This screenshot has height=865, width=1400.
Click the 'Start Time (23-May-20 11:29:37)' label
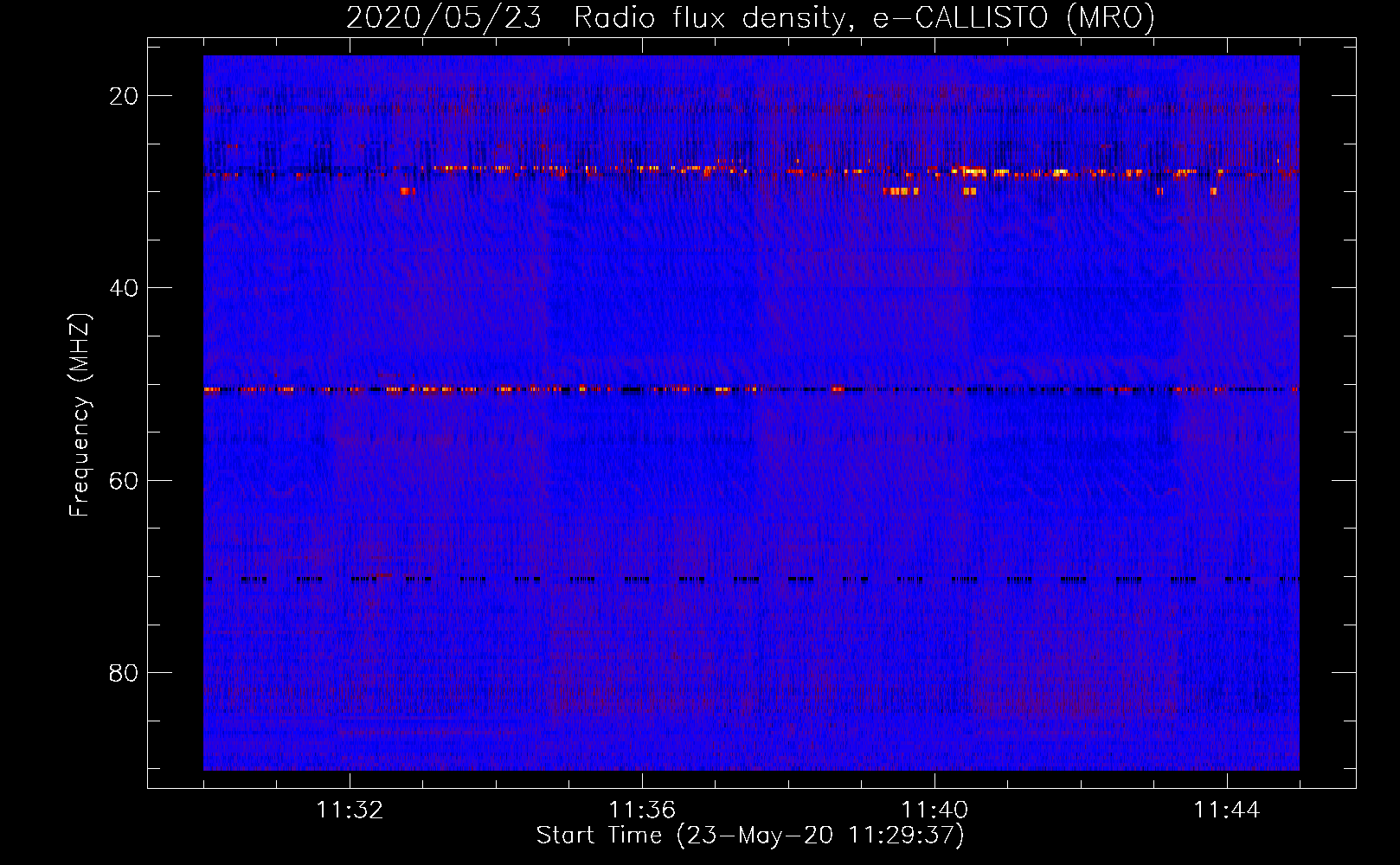[750, 836]
